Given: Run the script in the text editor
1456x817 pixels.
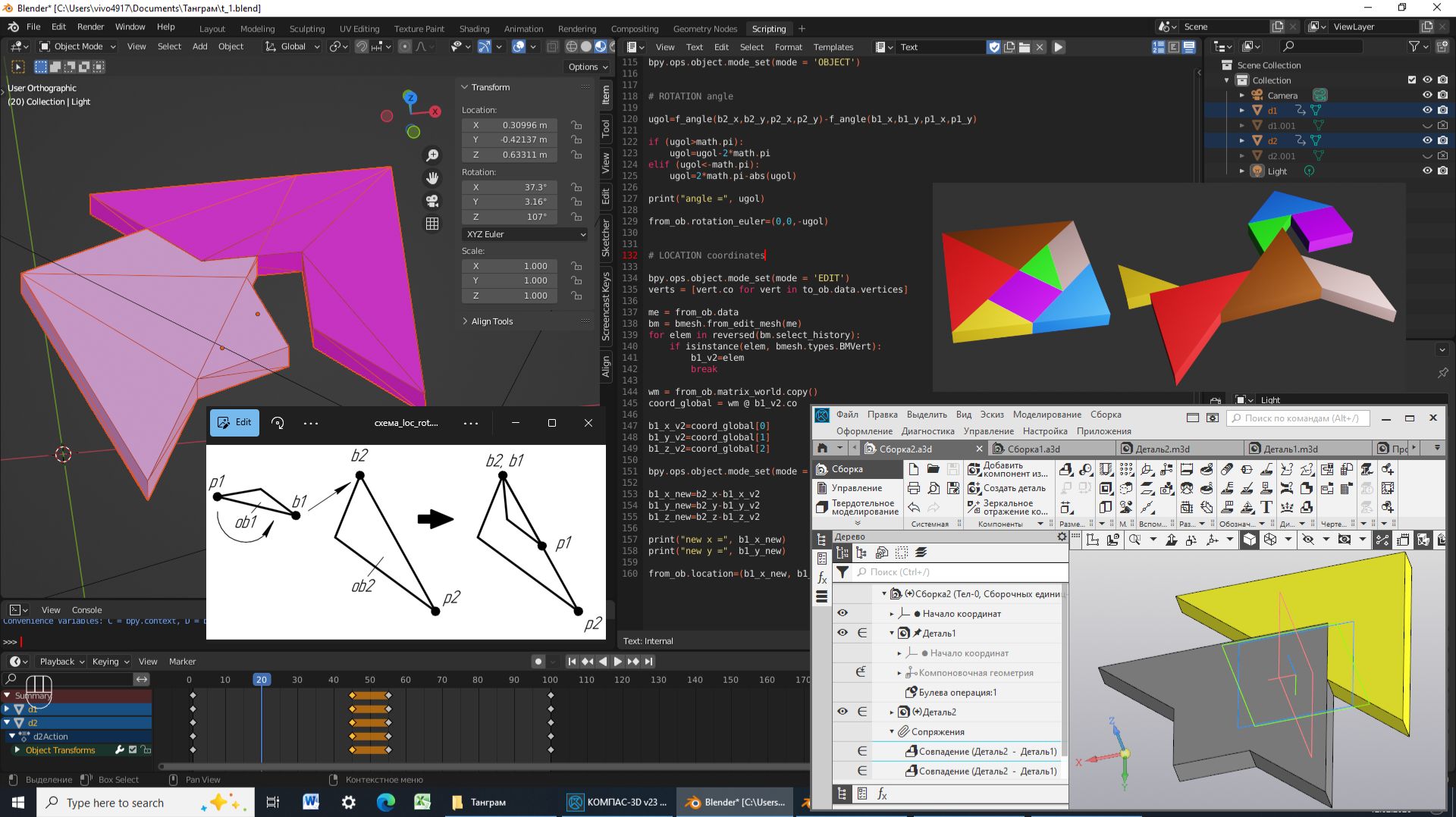Looking at the screenshot, I should [1059, 47].
